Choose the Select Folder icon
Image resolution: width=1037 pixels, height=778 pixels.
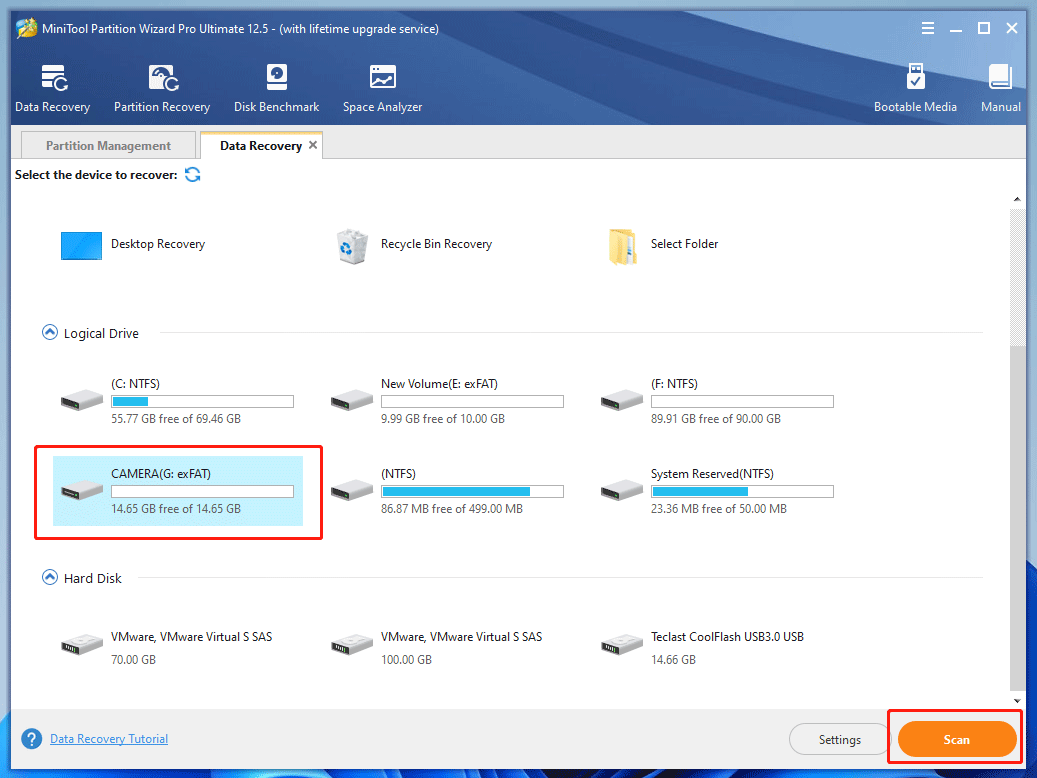tap(622, 246)
